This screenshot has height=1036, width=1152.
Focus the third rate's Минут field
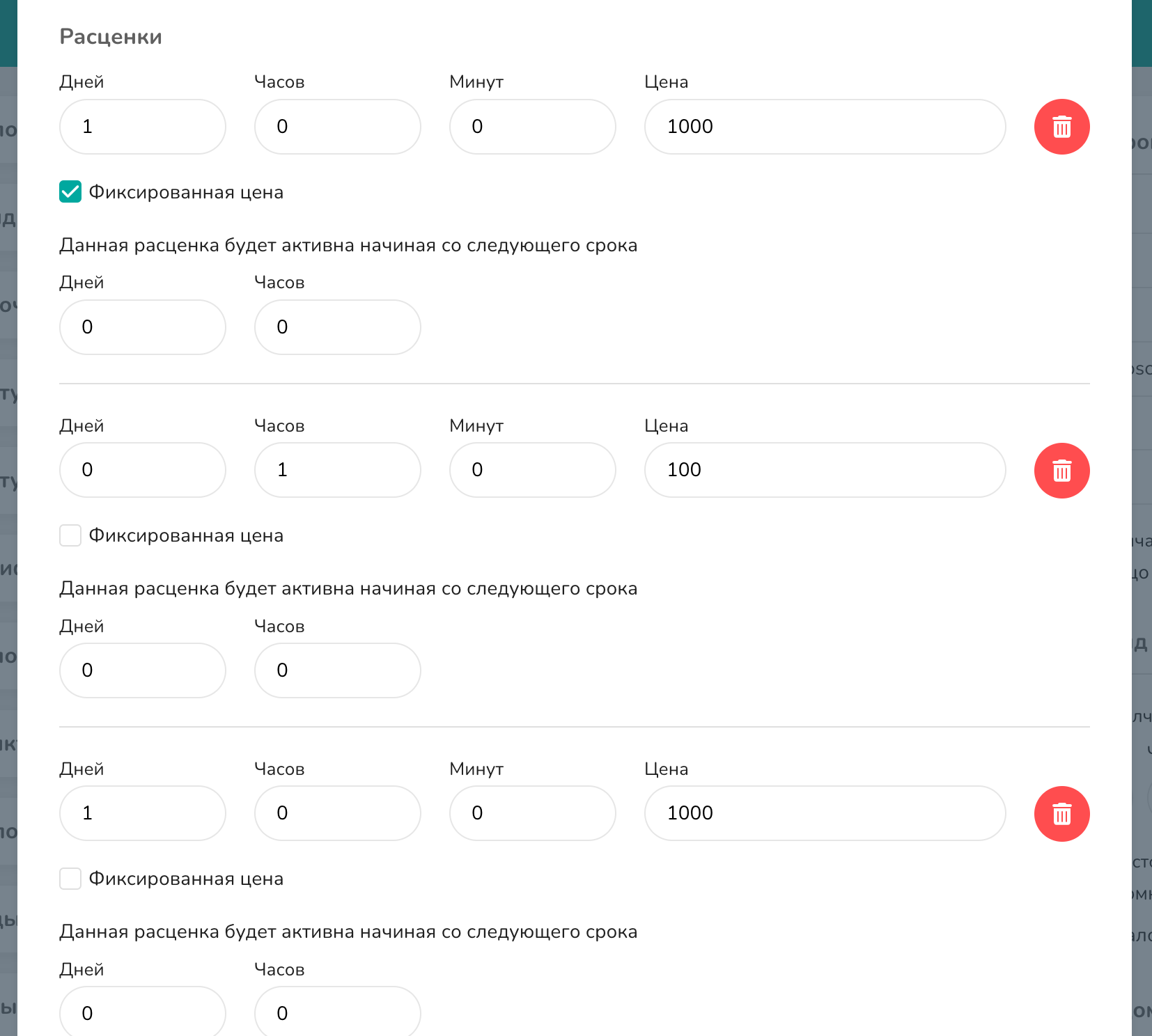533,813
